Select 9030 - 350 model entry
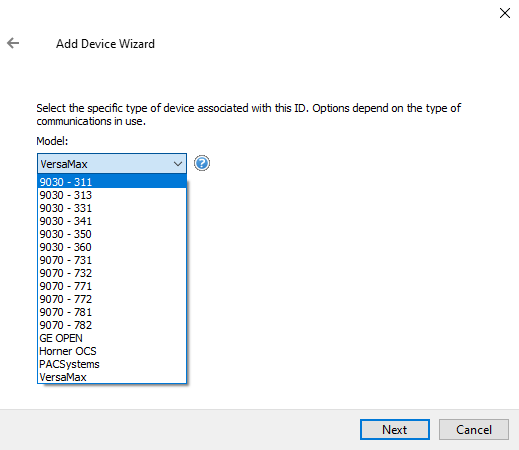The width and height of the screenshot is (519, 450). click(x=112, y=234)
